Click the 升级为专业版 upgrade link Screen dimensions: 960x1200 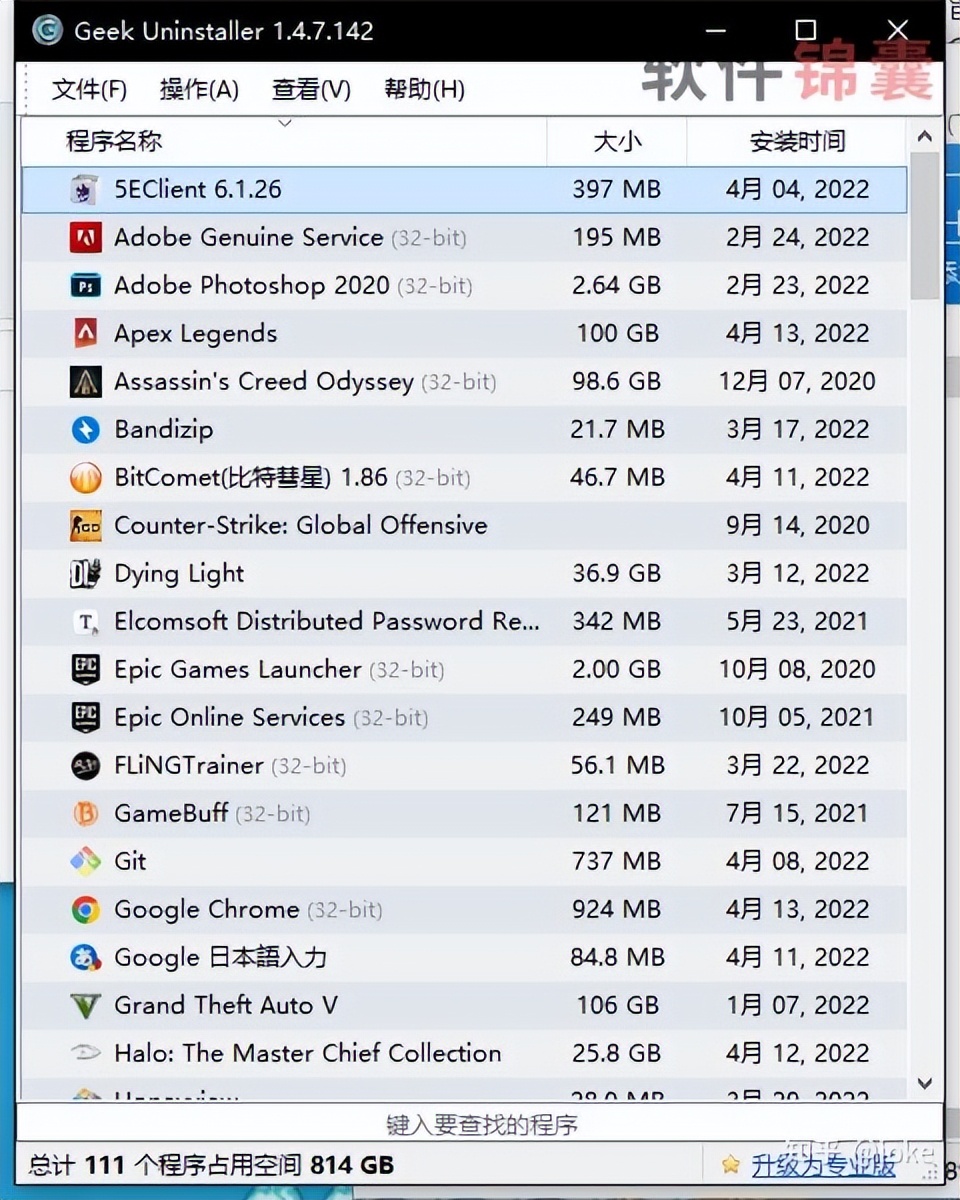point(824,1165)
